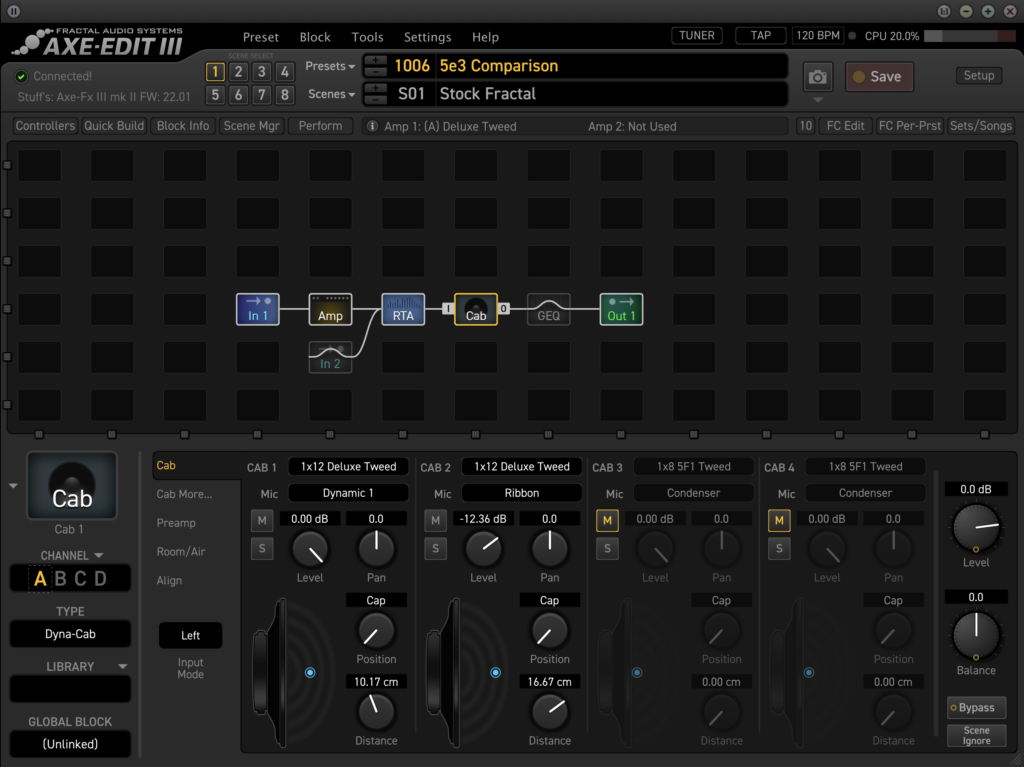Image resolution: width=1024 pixels, height=767 pixels.
Task: Click the CAB 1 Level knob
Action: coord(310,549)
